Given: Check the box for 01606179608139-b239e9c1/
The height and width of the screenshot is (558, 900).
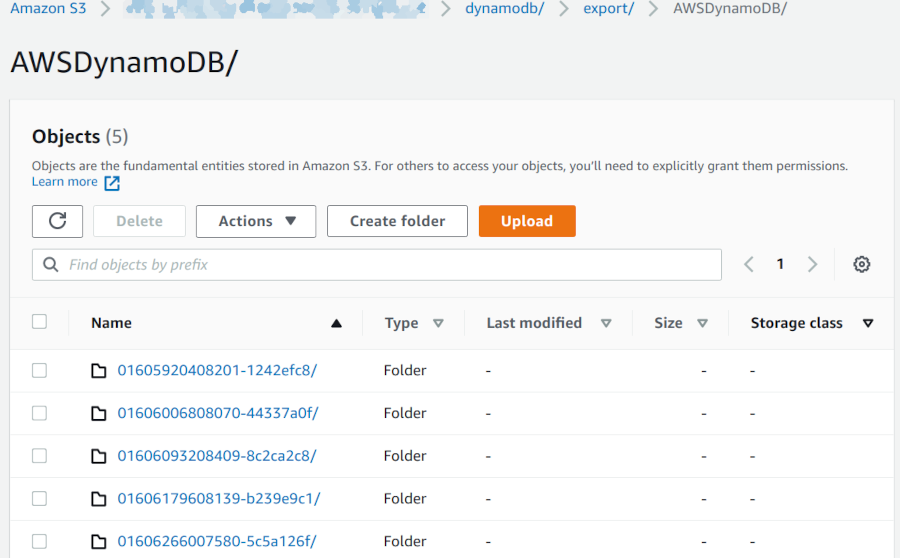Looking at the screenshot, I should [40, 498].
